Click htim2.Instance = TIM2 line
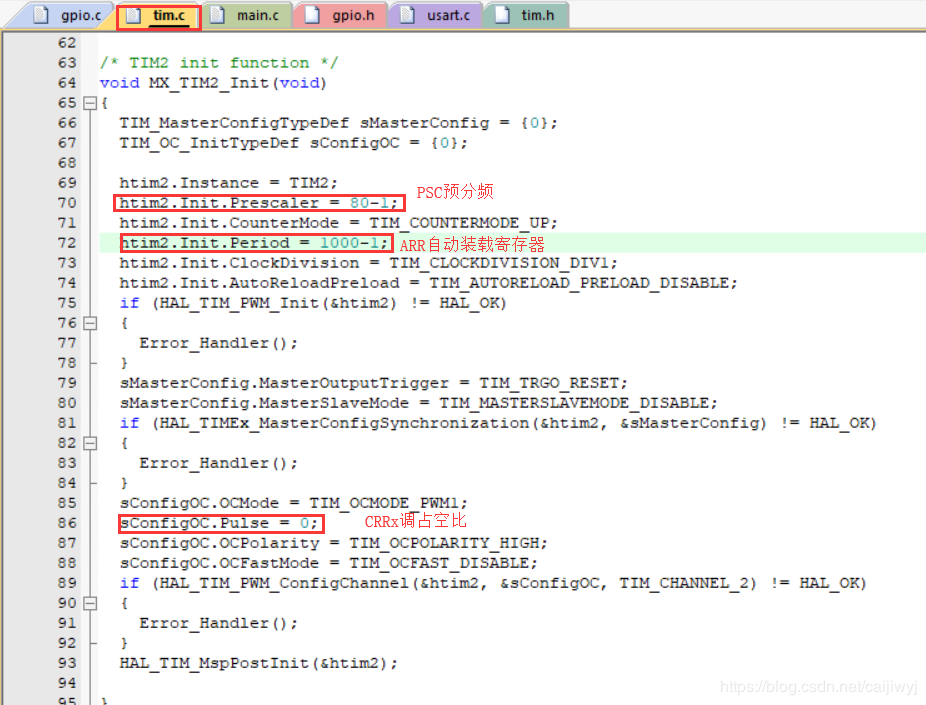Image resolution: width=926 pixels, height=705 pixels. (x=229, y=183)
